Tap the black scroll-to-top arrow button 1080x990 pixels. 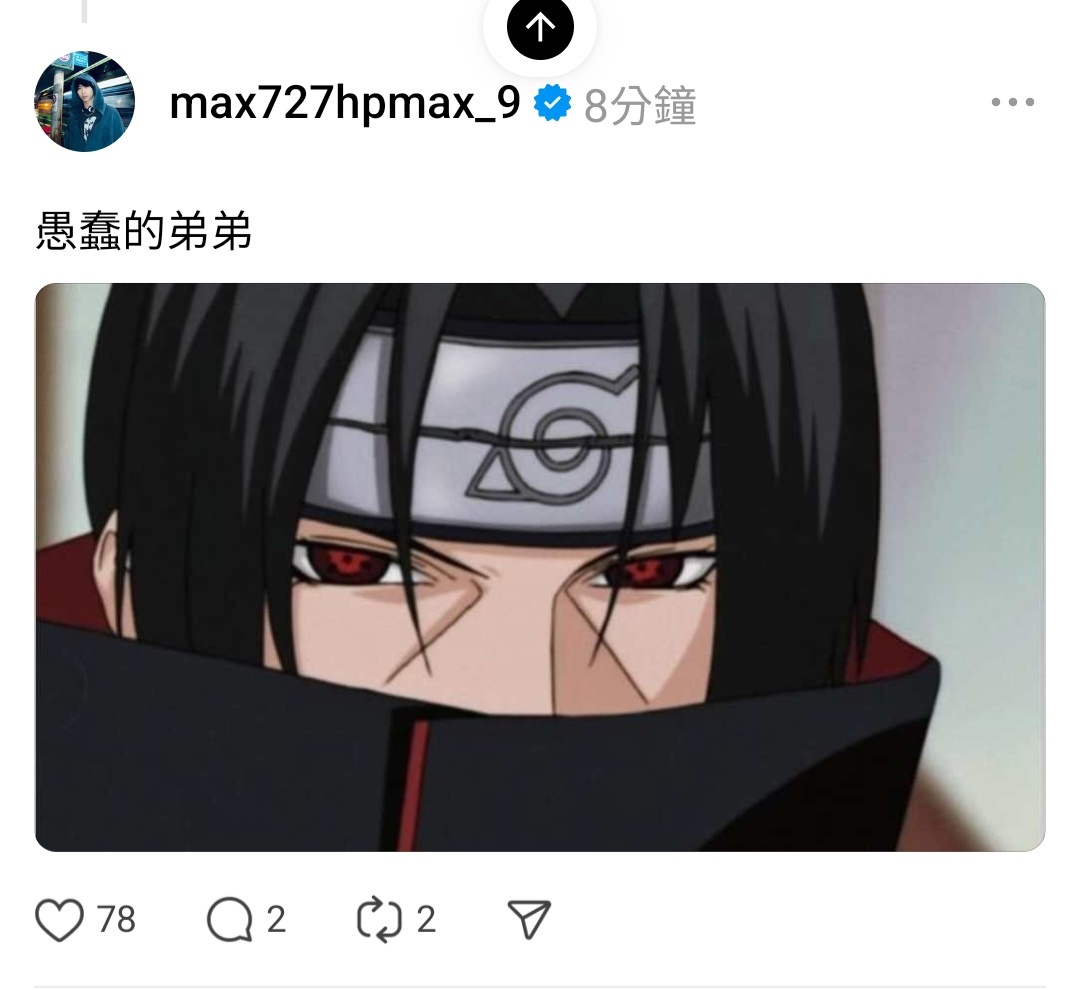click(x=540, y=28)
